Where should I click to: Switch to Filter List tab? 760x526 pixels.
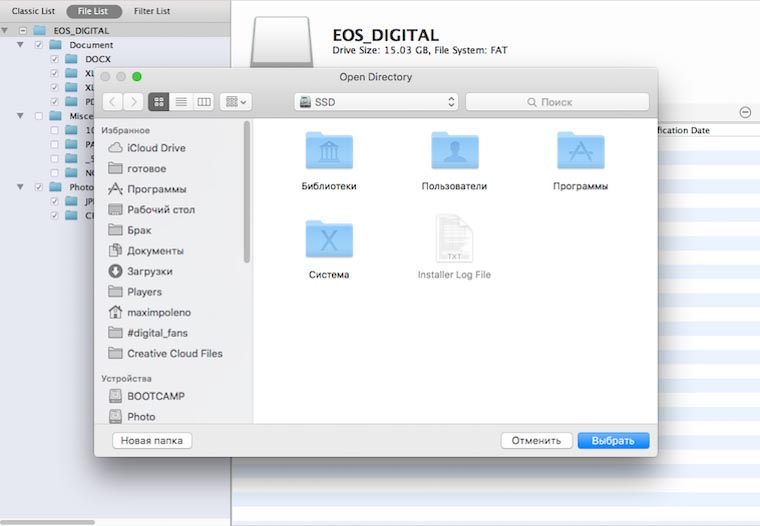[152, 11]
